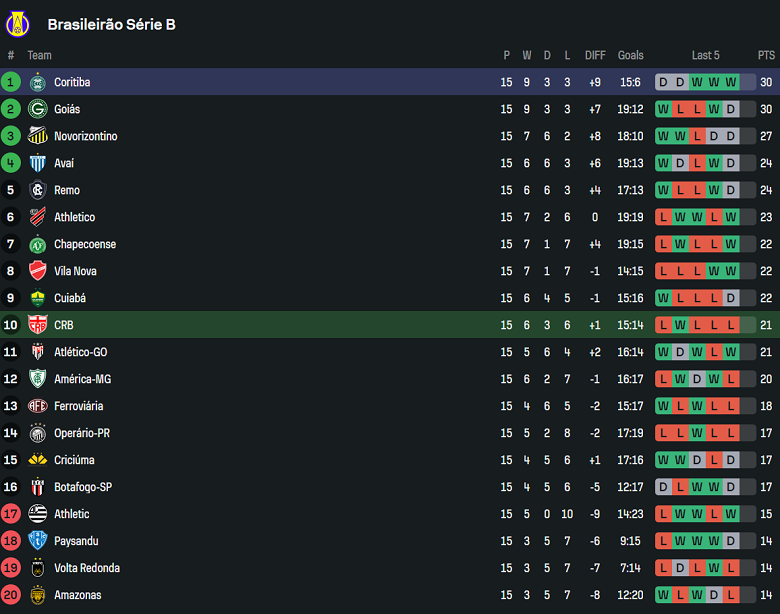Open the Criciúma team link

[75, 460]
